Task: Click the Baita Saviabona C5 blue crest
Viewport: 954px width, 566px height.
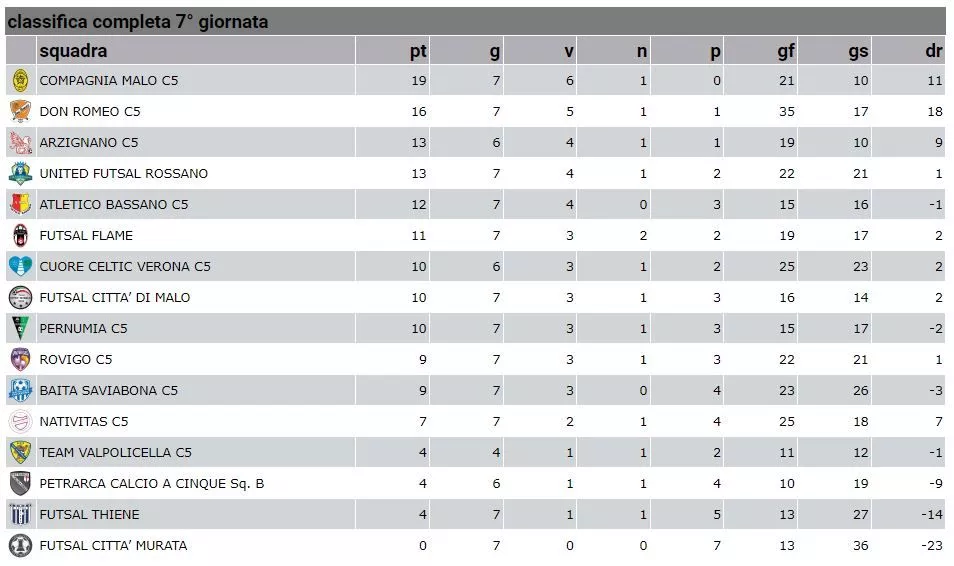Action: pos(21,391)
